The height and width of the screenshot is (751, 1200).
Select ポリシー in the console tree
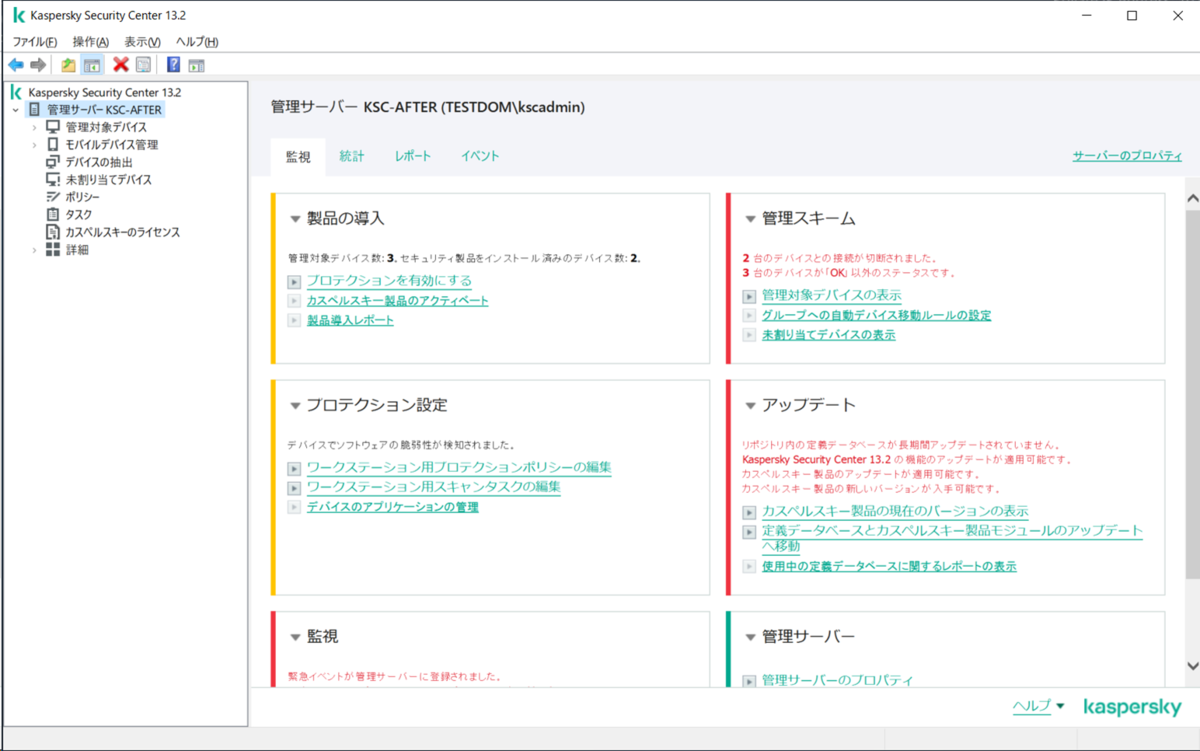tap(83, 197)
